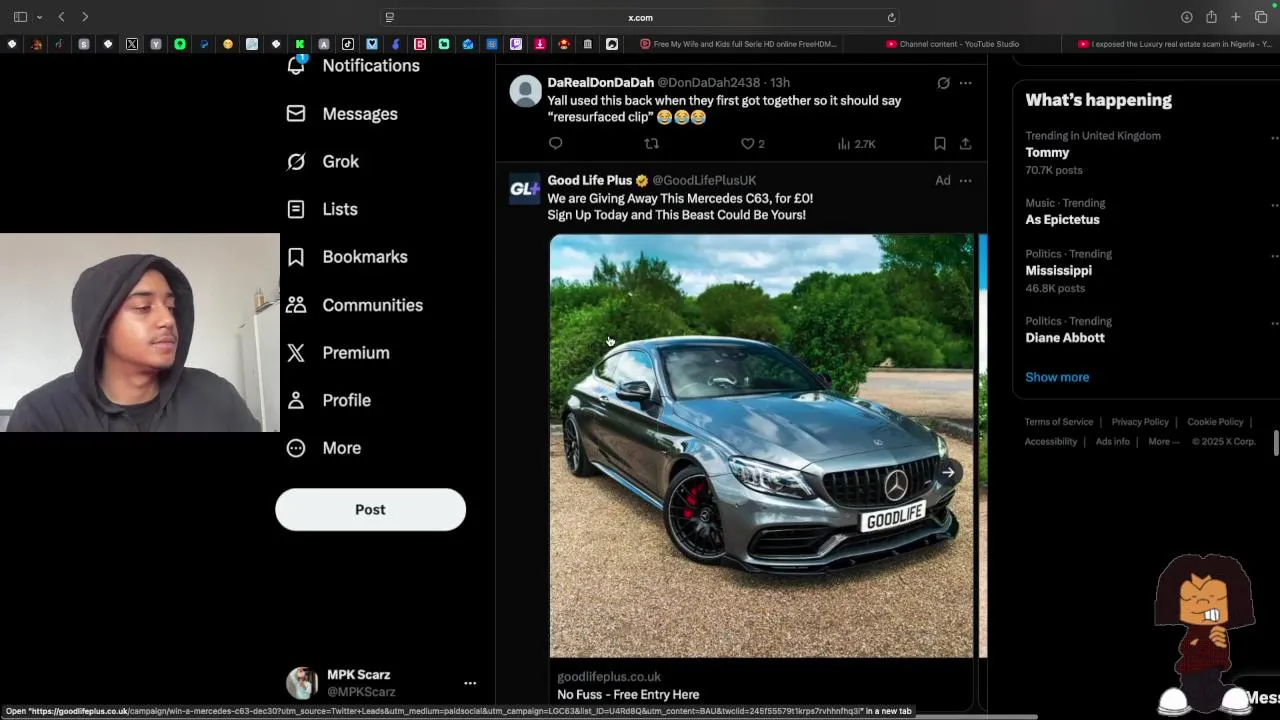Screen dimensions: 1280x720
Task: Click Grok explain icon on DaRealDonDaDah's post
Action: pyautogui.click(x=943, y=83)
